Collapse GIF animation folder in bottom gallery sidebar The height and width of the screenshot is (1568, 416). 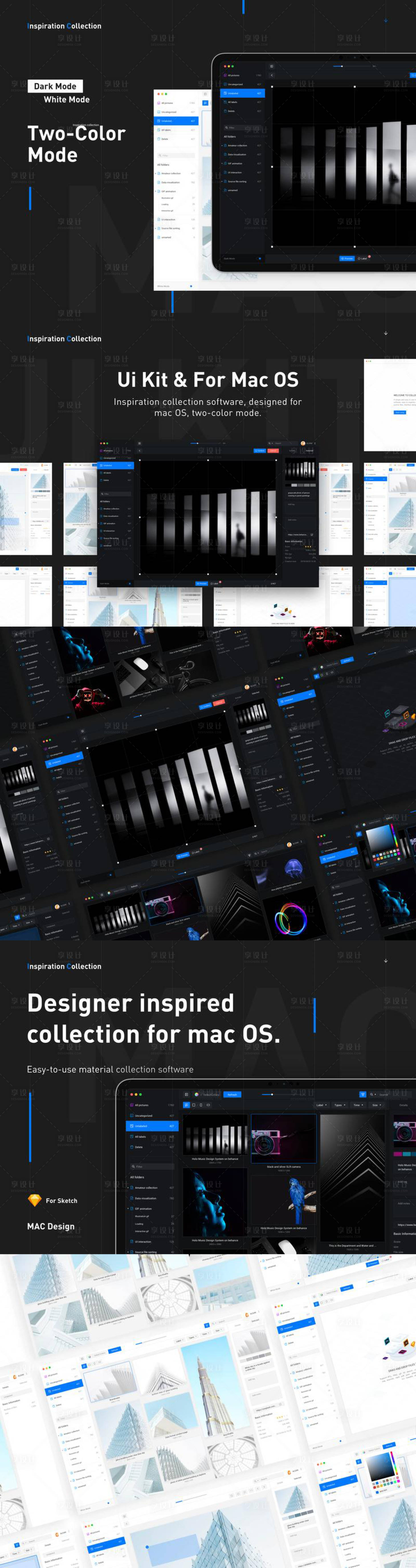pos(128,1209)
